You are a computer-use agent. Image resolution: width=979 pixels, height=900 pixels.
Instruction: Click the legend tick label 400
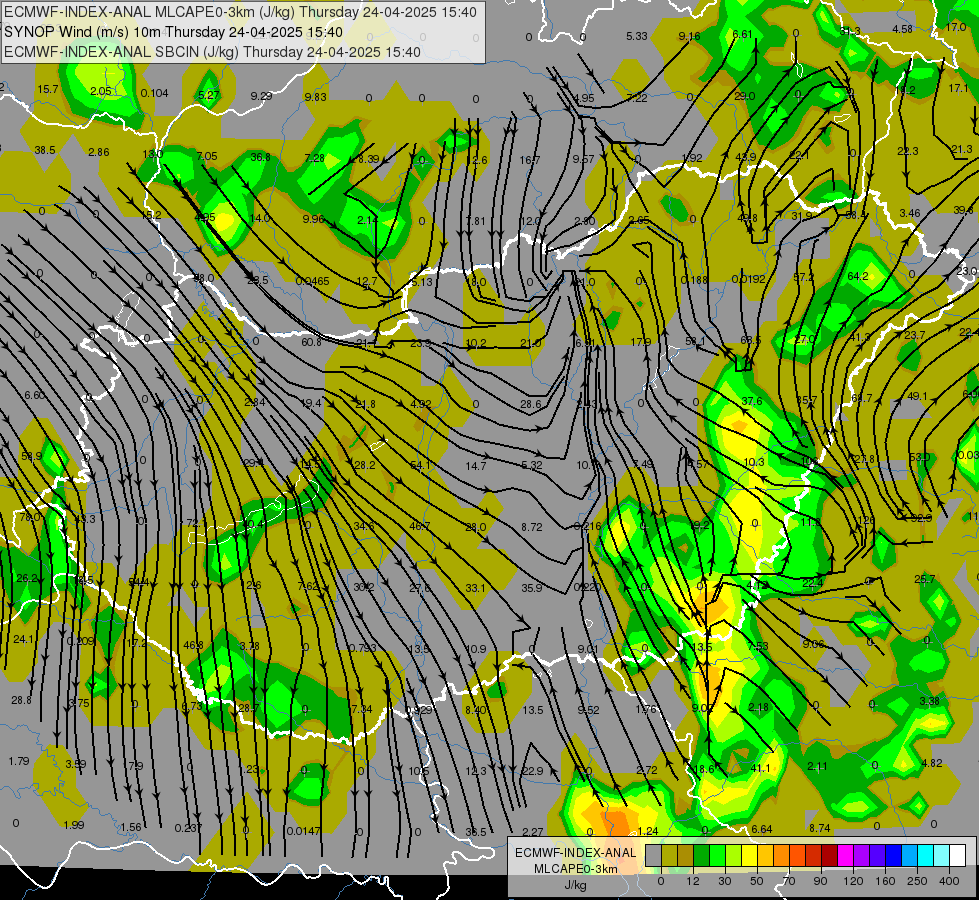pos(949,881)
